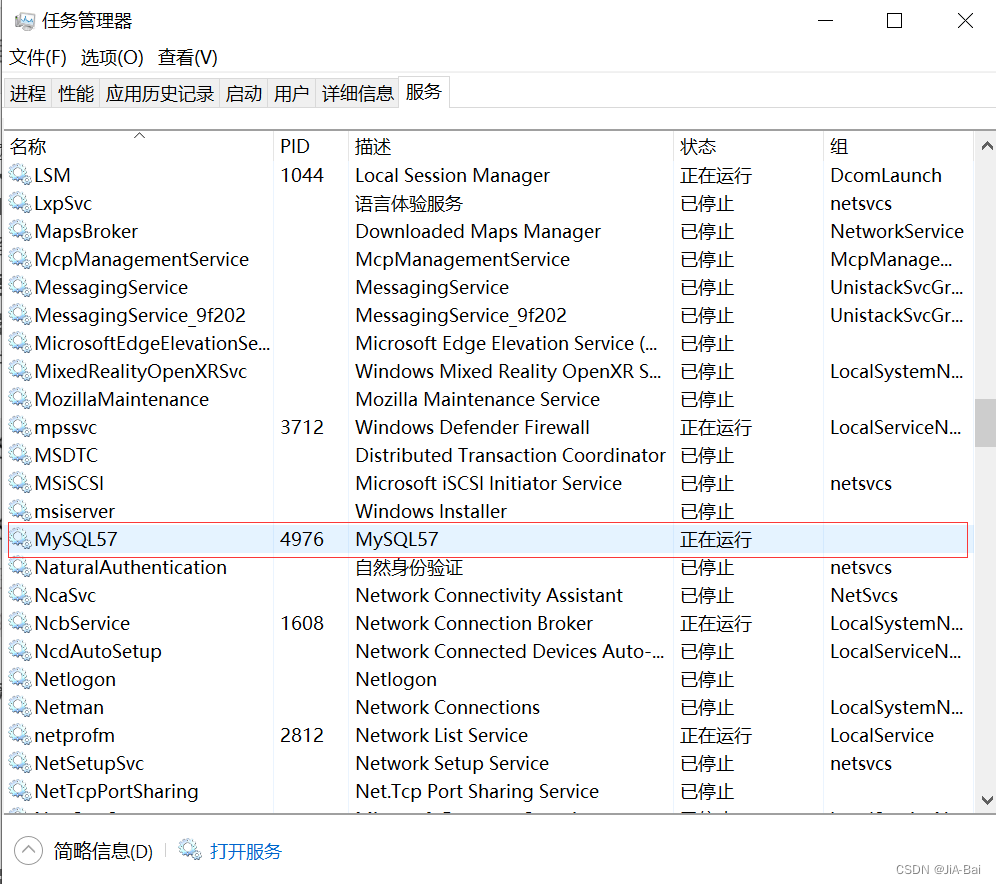996x884 pixels.
Task: Click the gear icon beside NetSetupSvc
Action: click(20, 762)
